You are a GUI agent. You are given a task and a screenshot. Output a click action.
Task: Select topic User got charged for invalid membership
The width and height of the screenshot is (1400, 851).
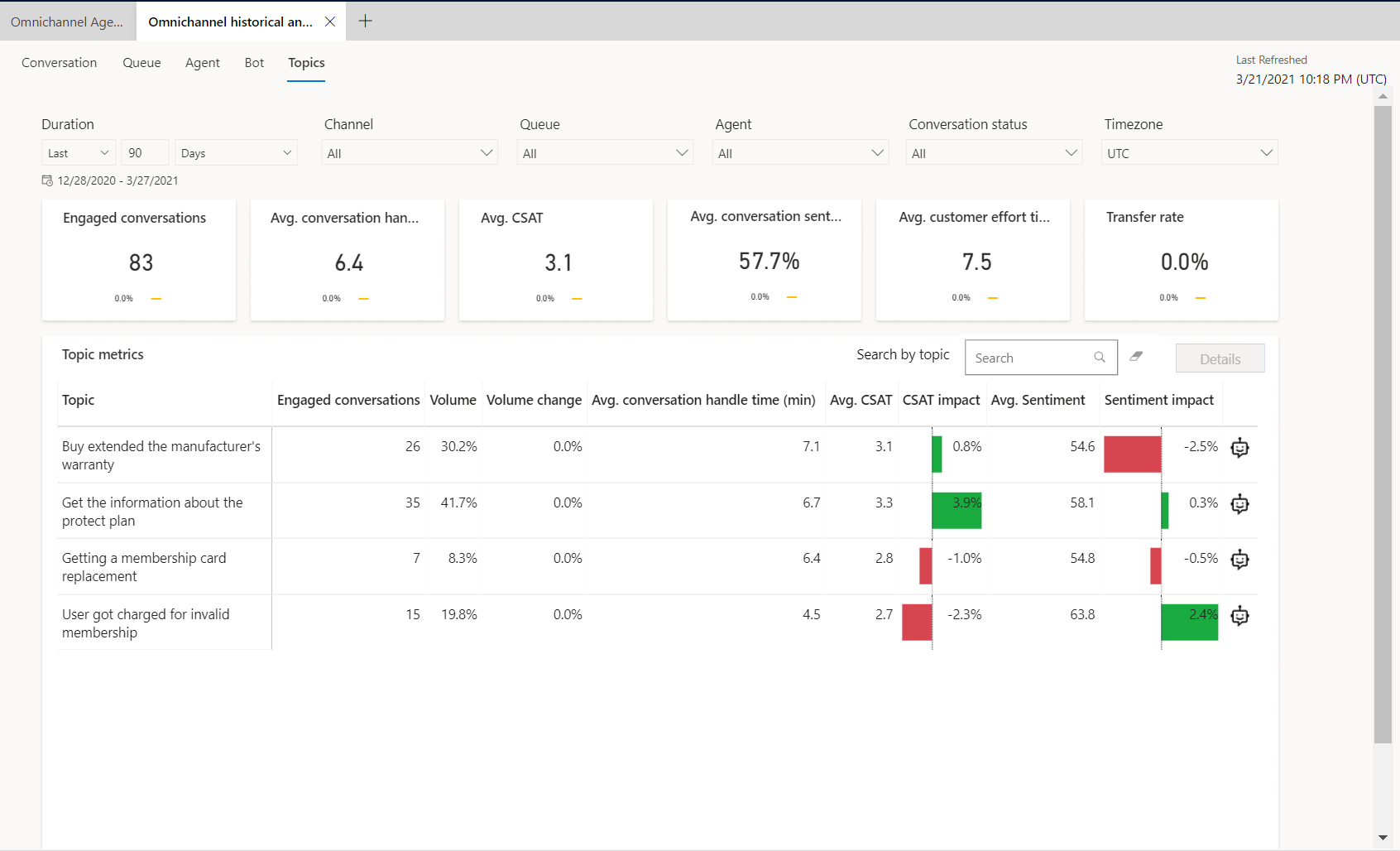146,623
